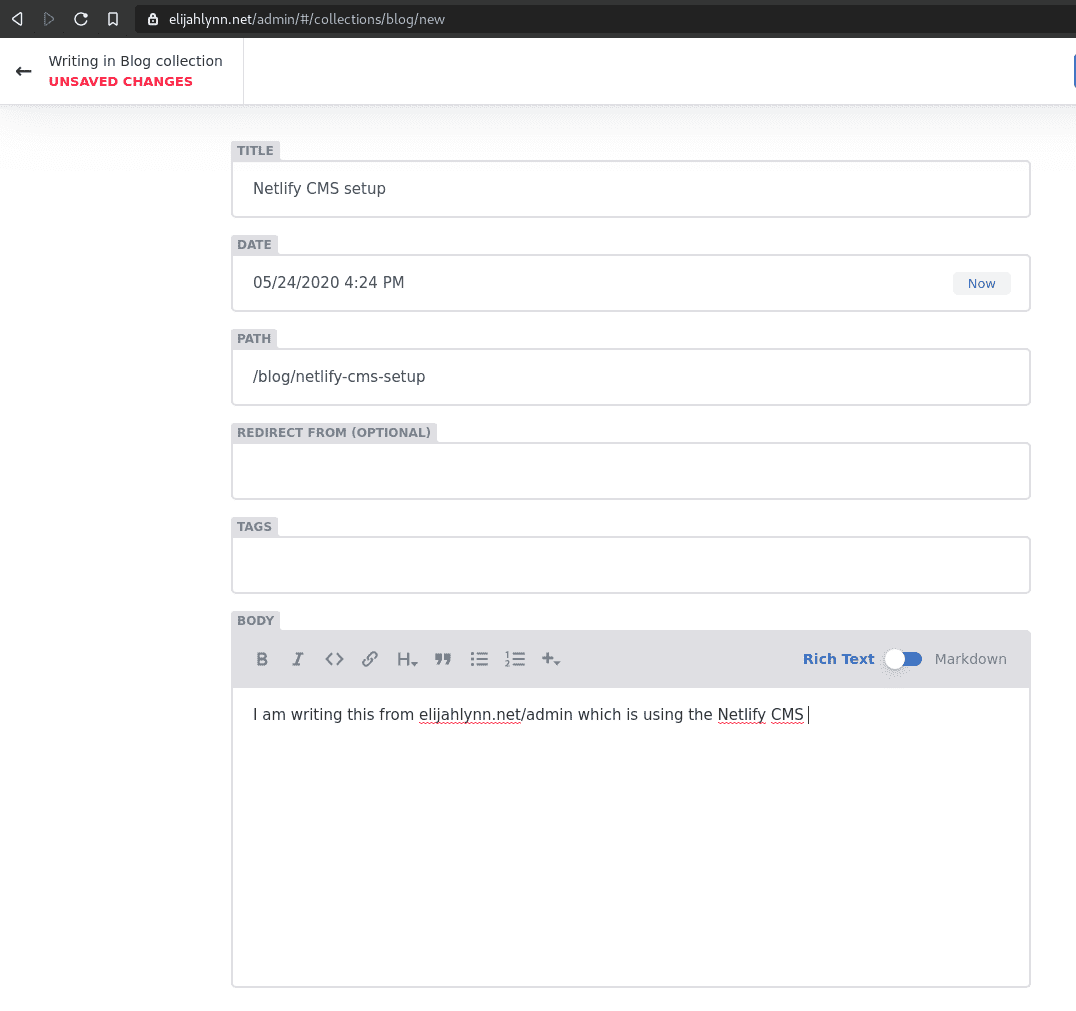Click the browser address bar URL
Image resolution: width=1076 pixels, height=1011 pixels.
[306, 19]
